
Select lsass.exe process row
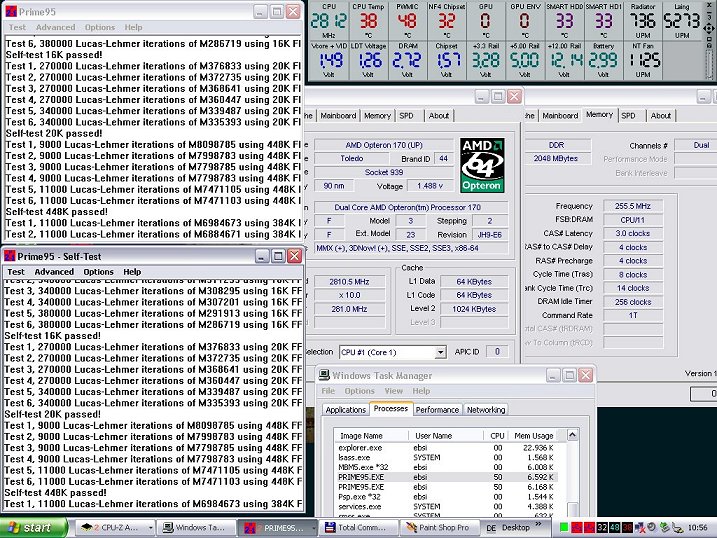tap(446, 458)
